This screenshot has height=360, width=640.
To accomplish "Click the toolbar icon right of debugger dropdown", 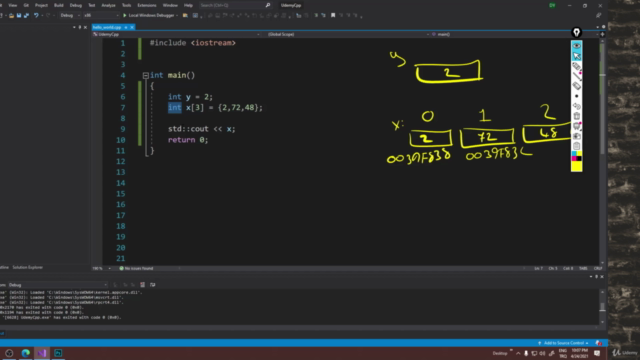I will coord(185,16).
